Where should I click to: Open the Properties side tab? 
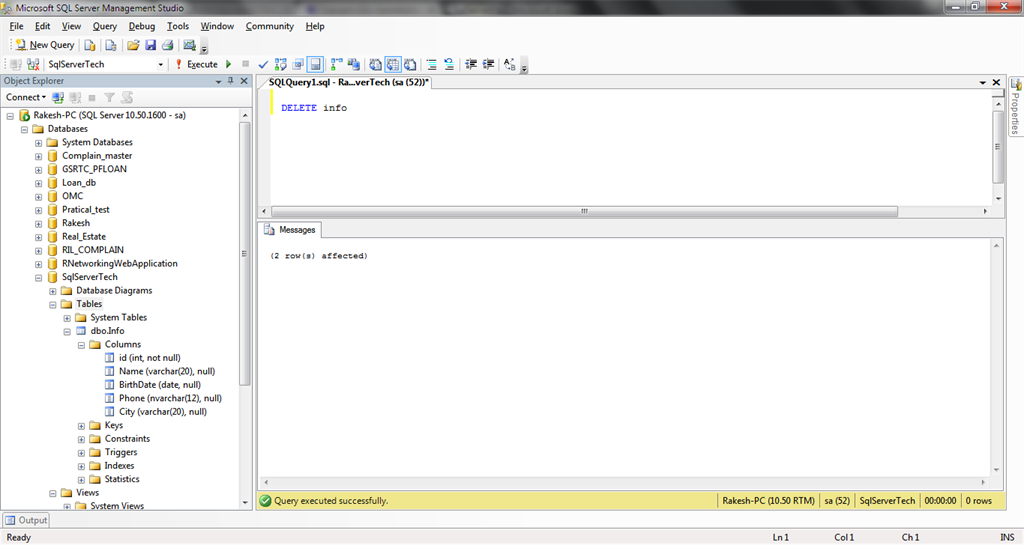(1016, 106)
